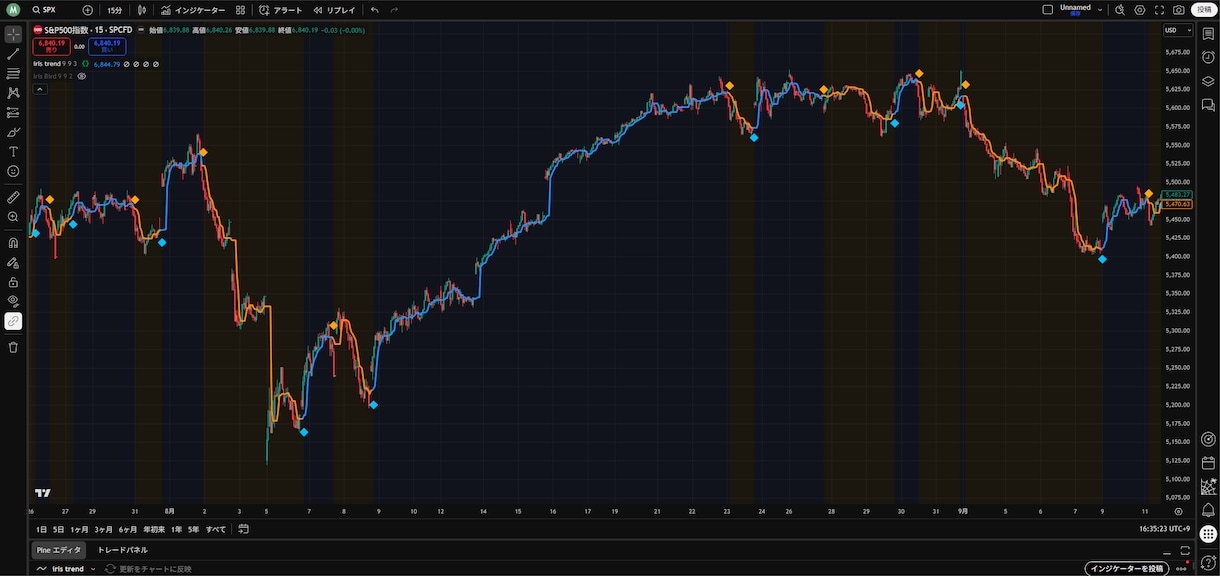Open the watchlist panel icon in right sidebar
The image size is (1220, 576).
point(1208,36)
